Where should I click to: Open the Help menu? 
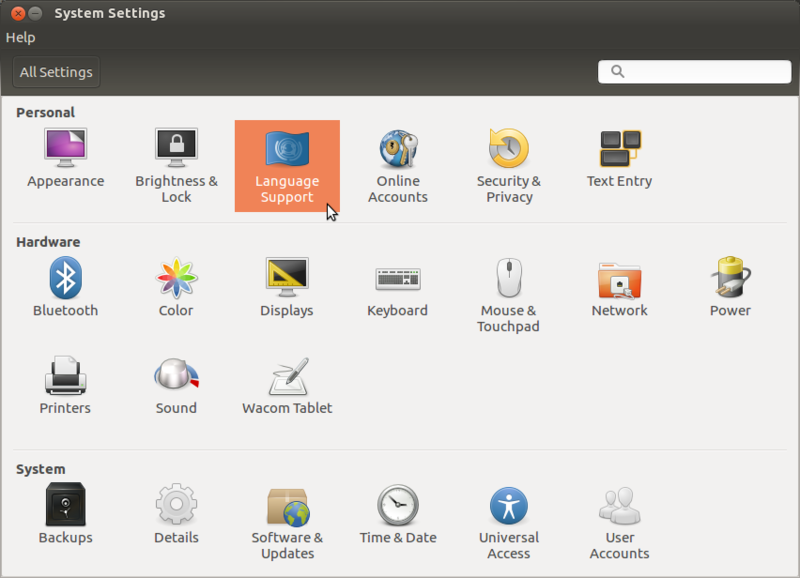[x=20, y=37]
